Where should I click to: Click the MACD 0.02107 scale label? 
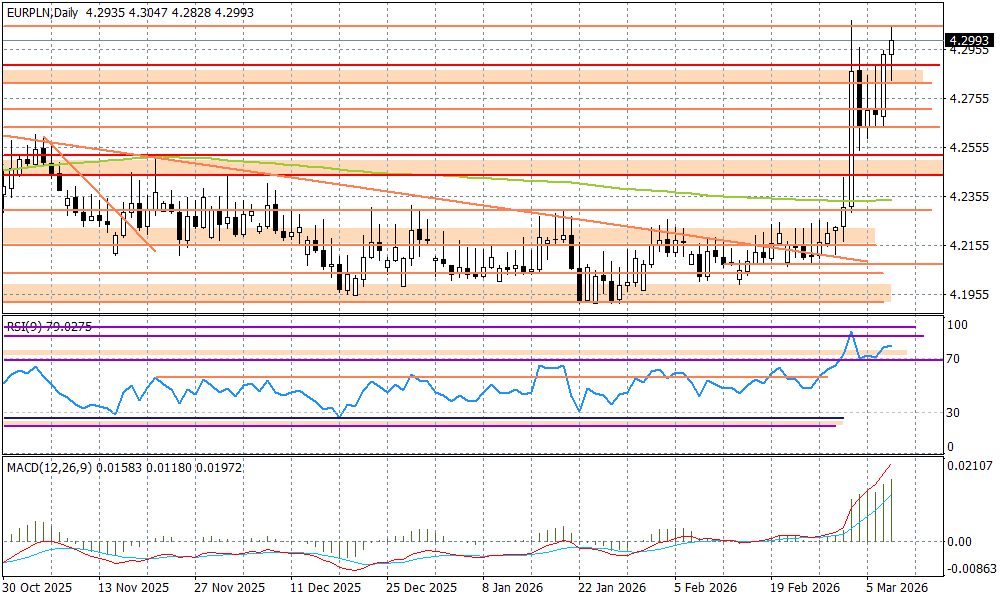click(x=970, y=465)
